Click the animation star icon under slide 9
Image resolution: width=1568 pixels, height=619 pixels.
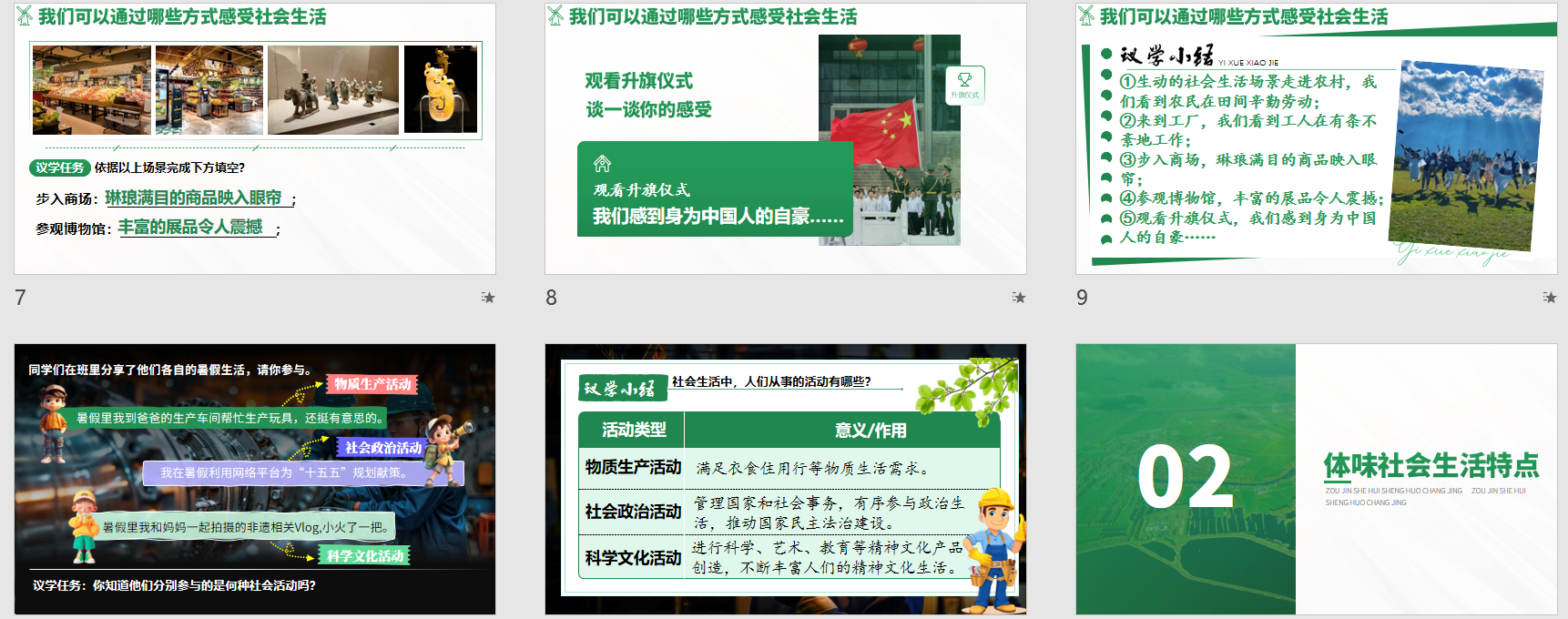tap(1549, 298)
